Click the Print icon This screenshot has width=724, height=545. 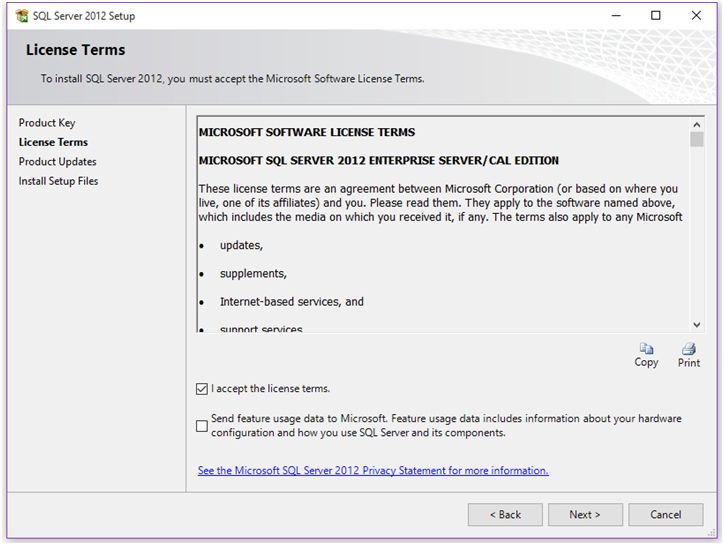[688, 350]
